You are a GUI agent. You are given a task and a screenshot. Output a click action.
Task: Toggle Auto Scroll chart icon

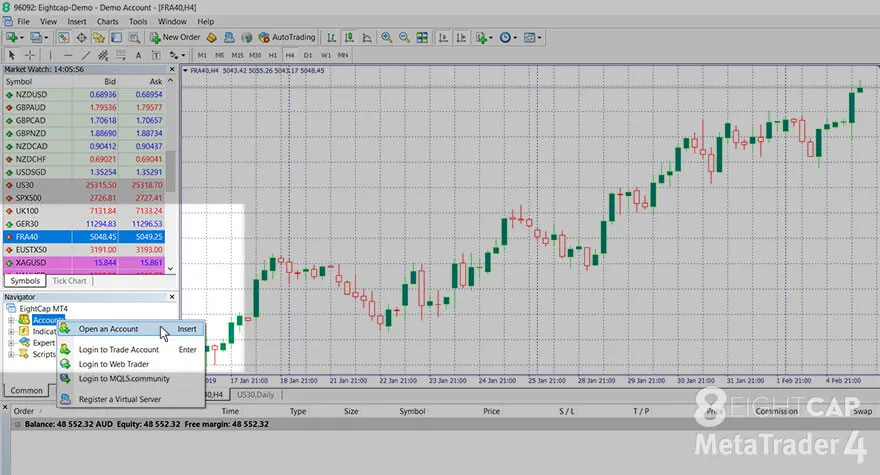coord(443,38)
